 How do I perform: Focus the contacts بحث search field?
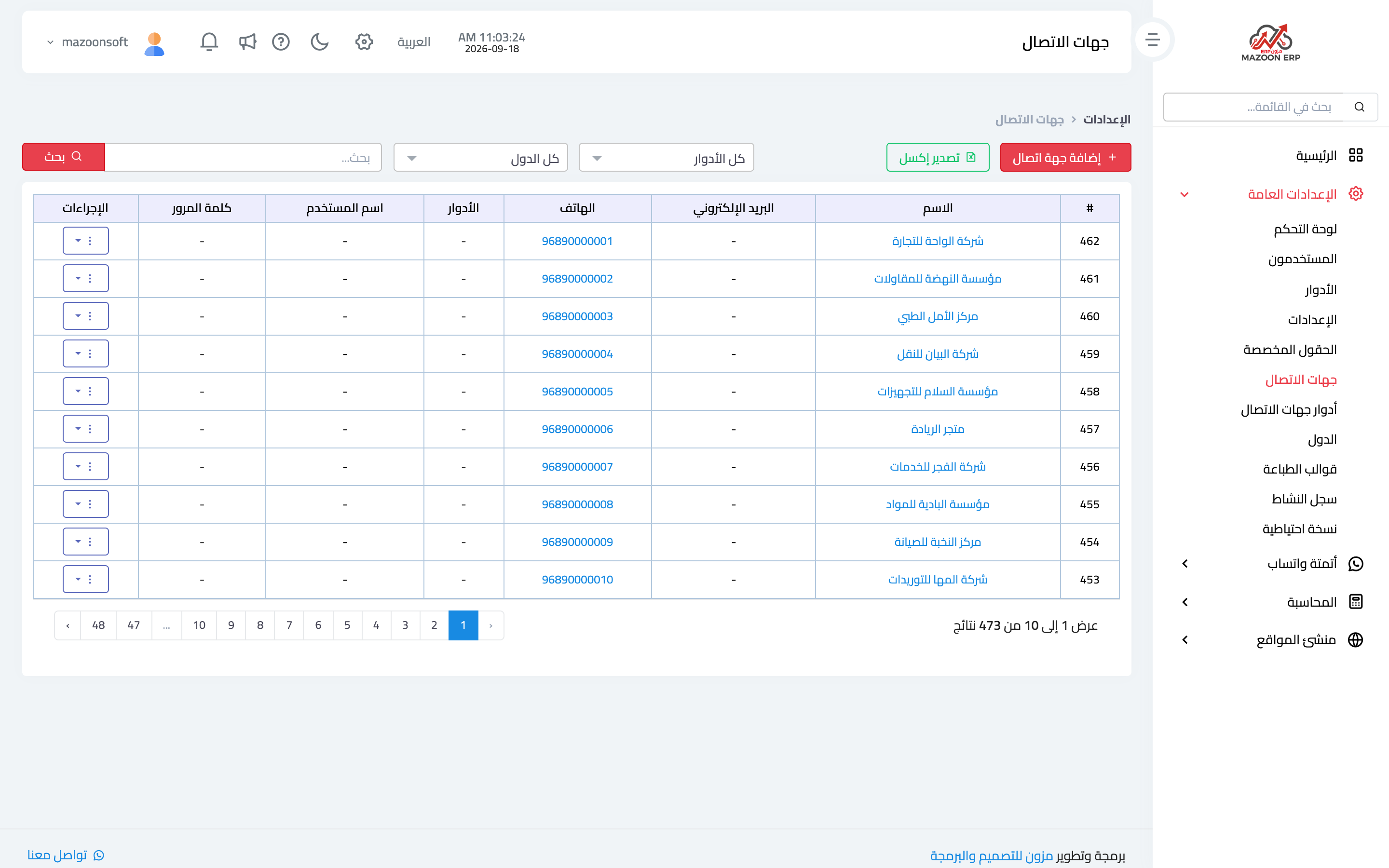coord(244,157)
